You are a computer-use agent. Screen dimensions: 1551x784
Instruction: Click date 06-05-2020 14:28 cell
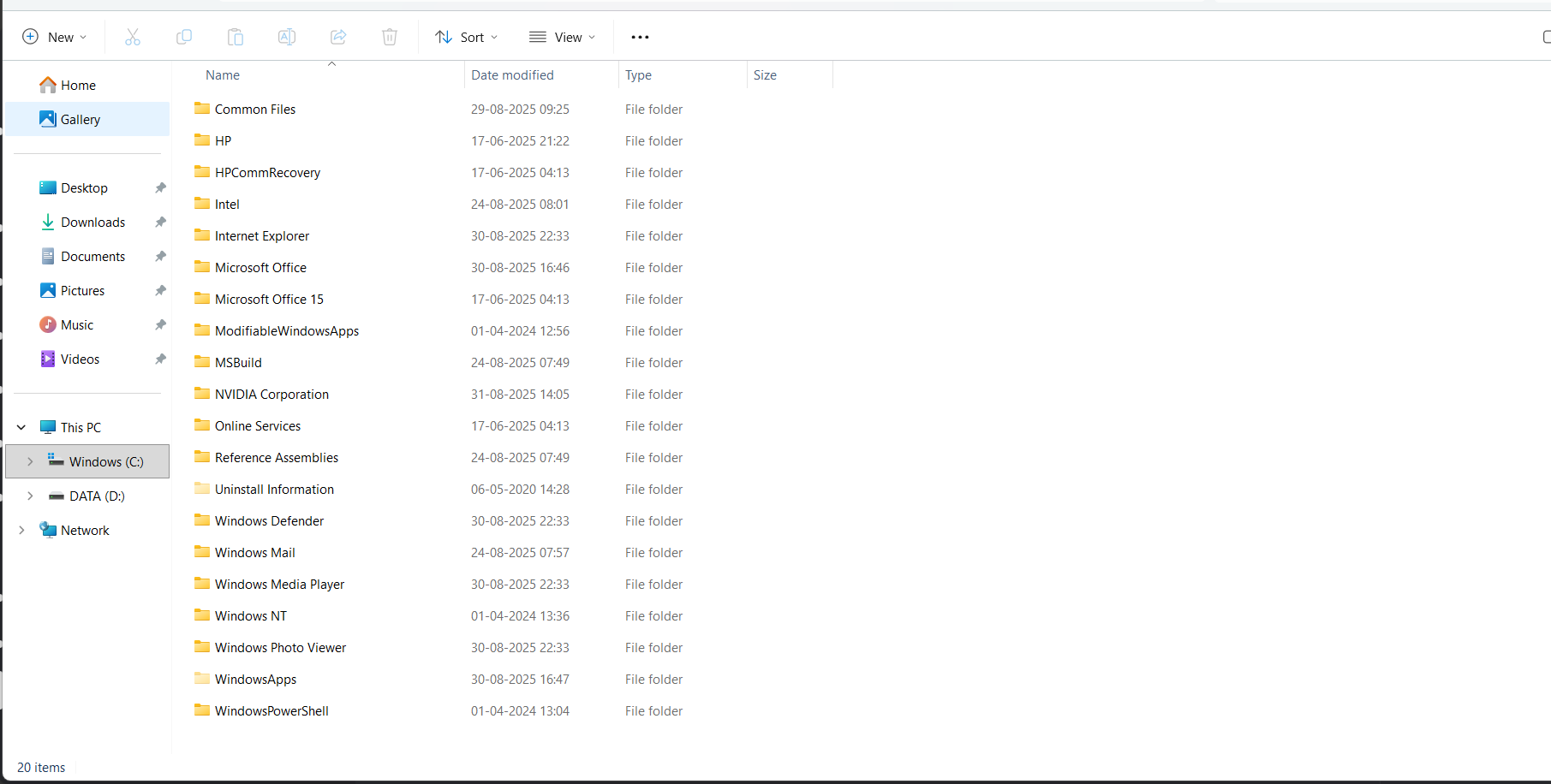coord(520,489)
